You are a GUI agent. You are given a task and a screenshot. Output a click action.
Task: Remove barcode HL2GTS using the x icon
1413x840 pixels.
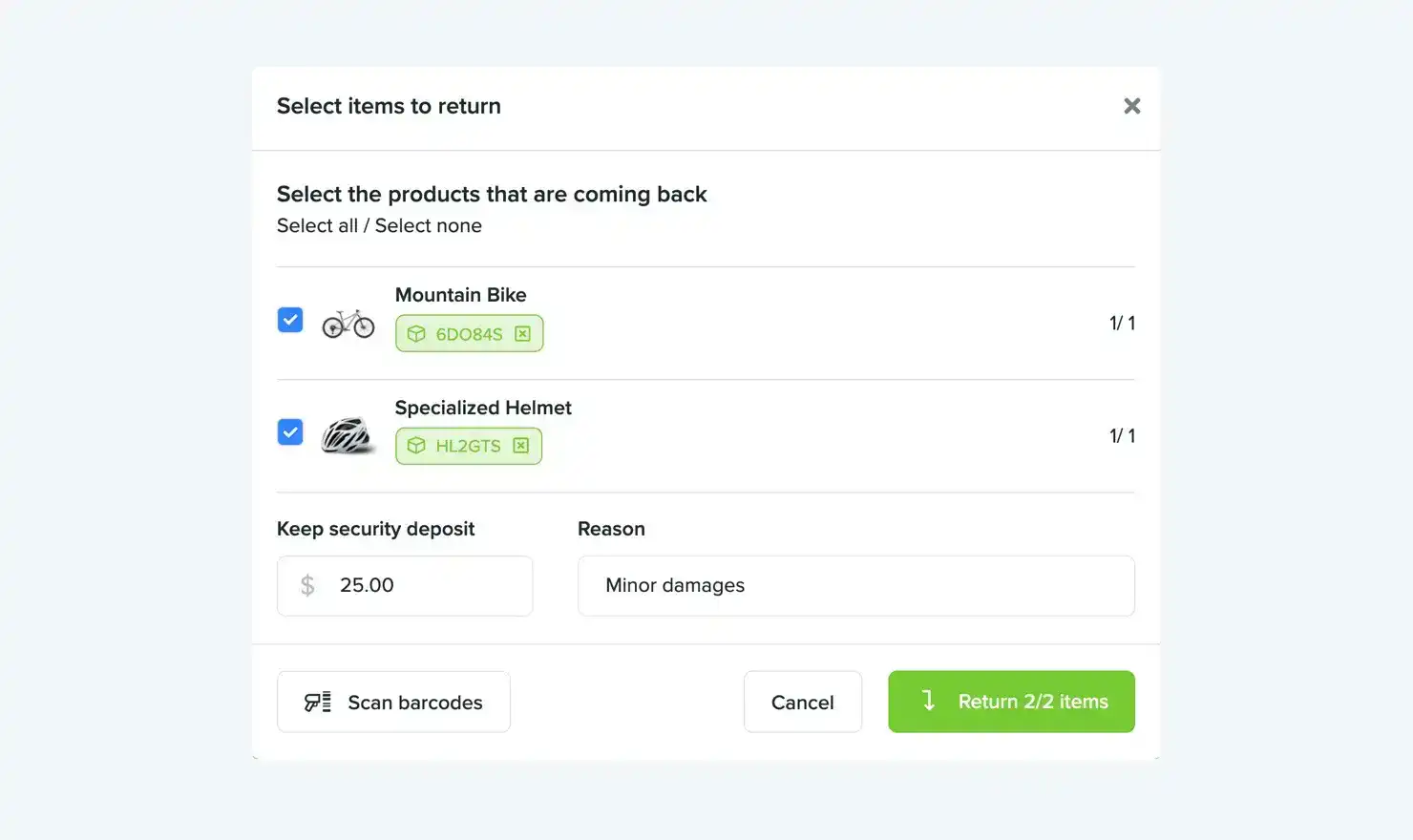point(520,446)
